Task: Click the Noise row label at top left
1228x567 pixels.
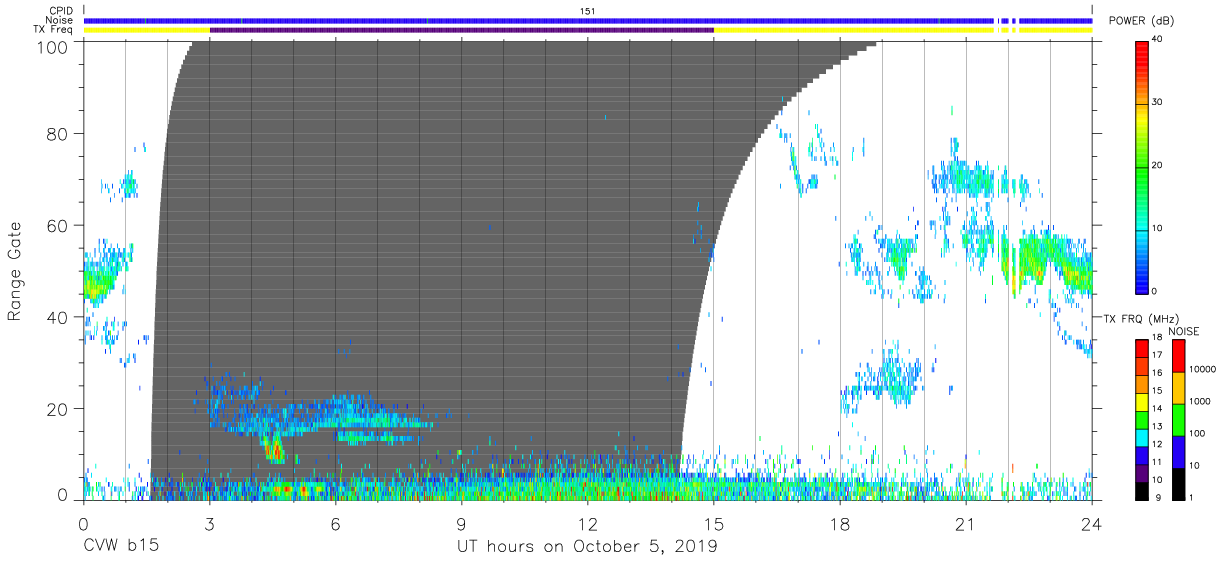Action: point(58,20)
